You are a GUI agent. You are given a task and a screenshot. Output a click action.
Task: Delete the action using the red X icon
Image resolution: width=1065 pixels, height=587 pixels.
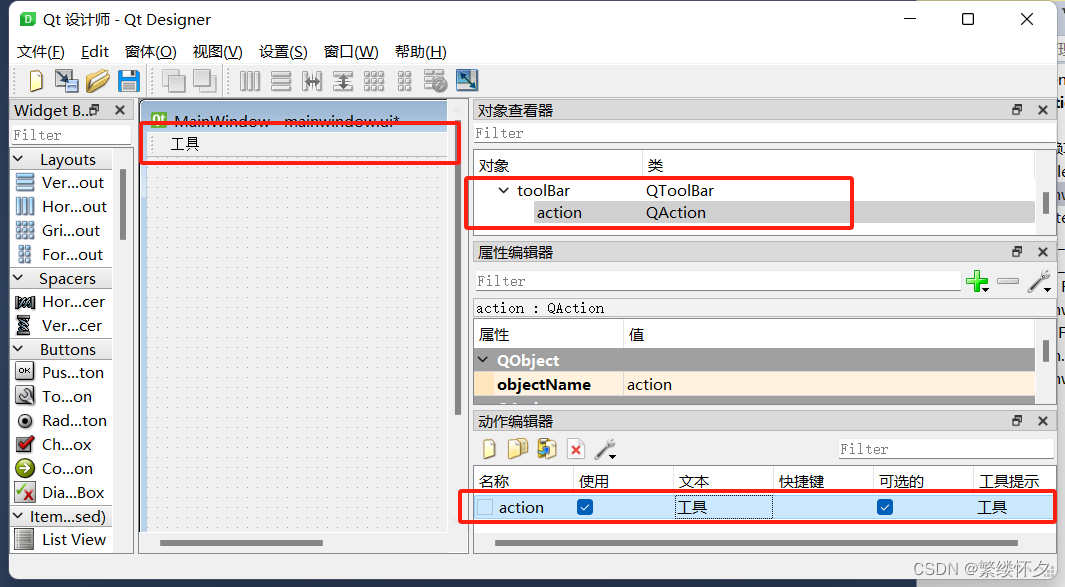(576, 450)
